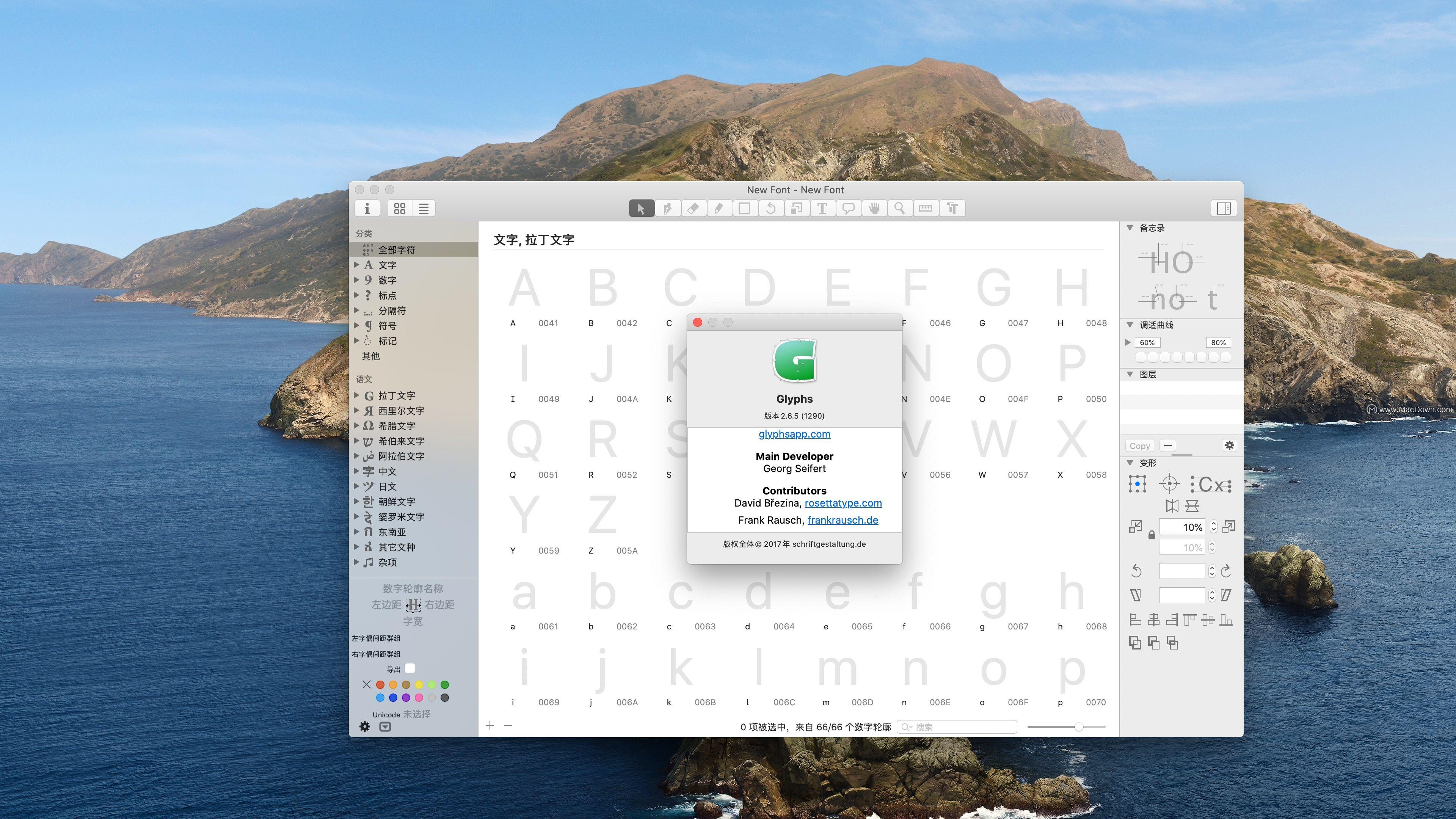Viewport: 1456px width, 819px height.
Task: Open the font info button
Action: [367, 209]
